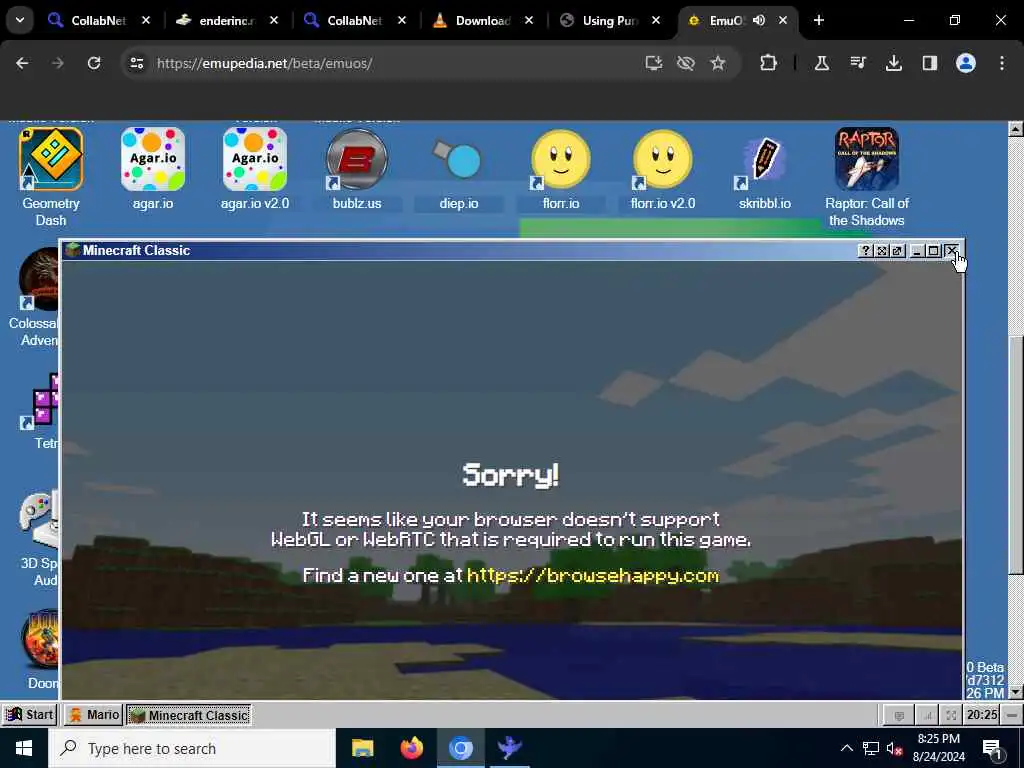
Task: Maximize the Minecraft Classic window
Action: pos(934,251)
